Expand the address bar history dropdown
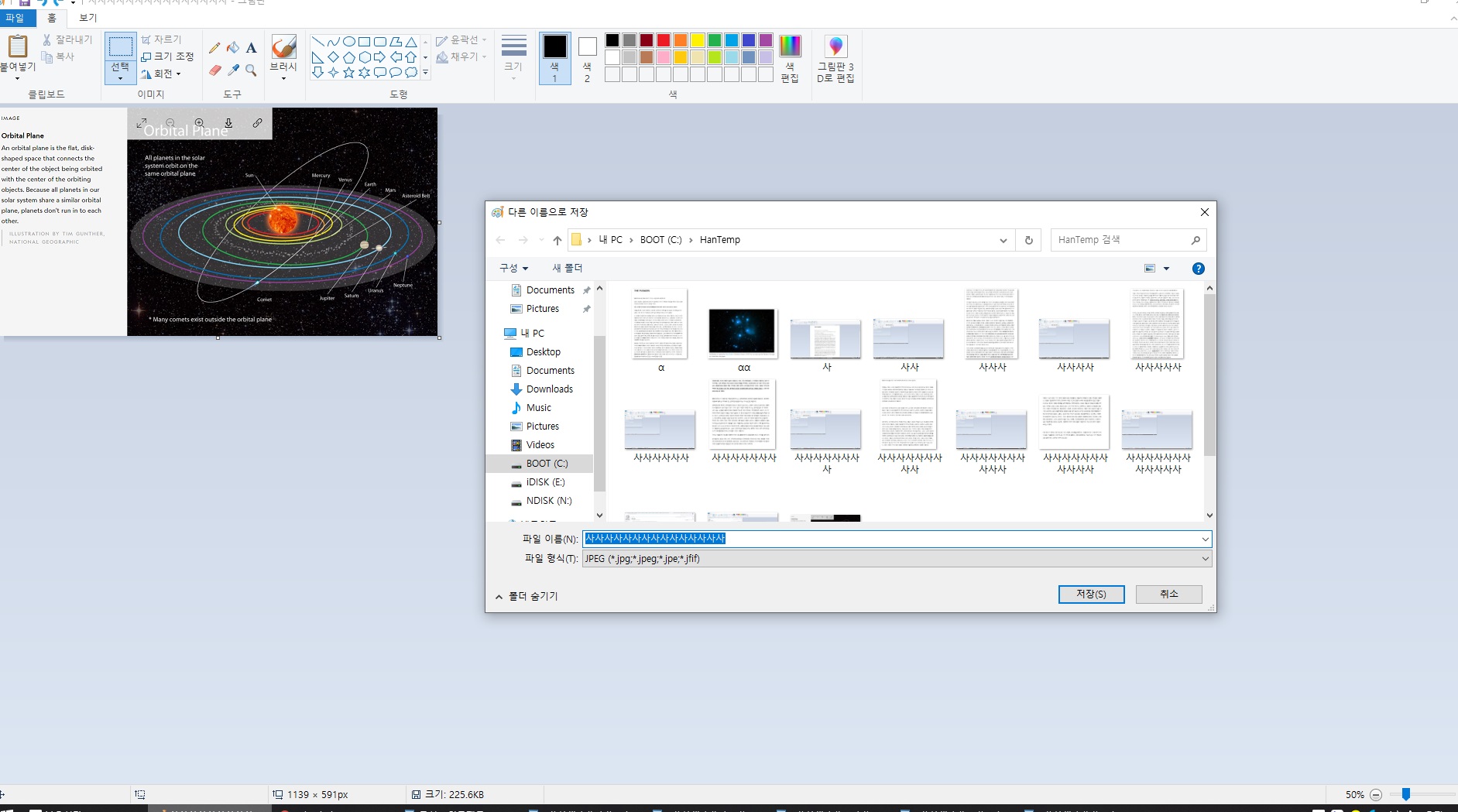 (1003, 241)
